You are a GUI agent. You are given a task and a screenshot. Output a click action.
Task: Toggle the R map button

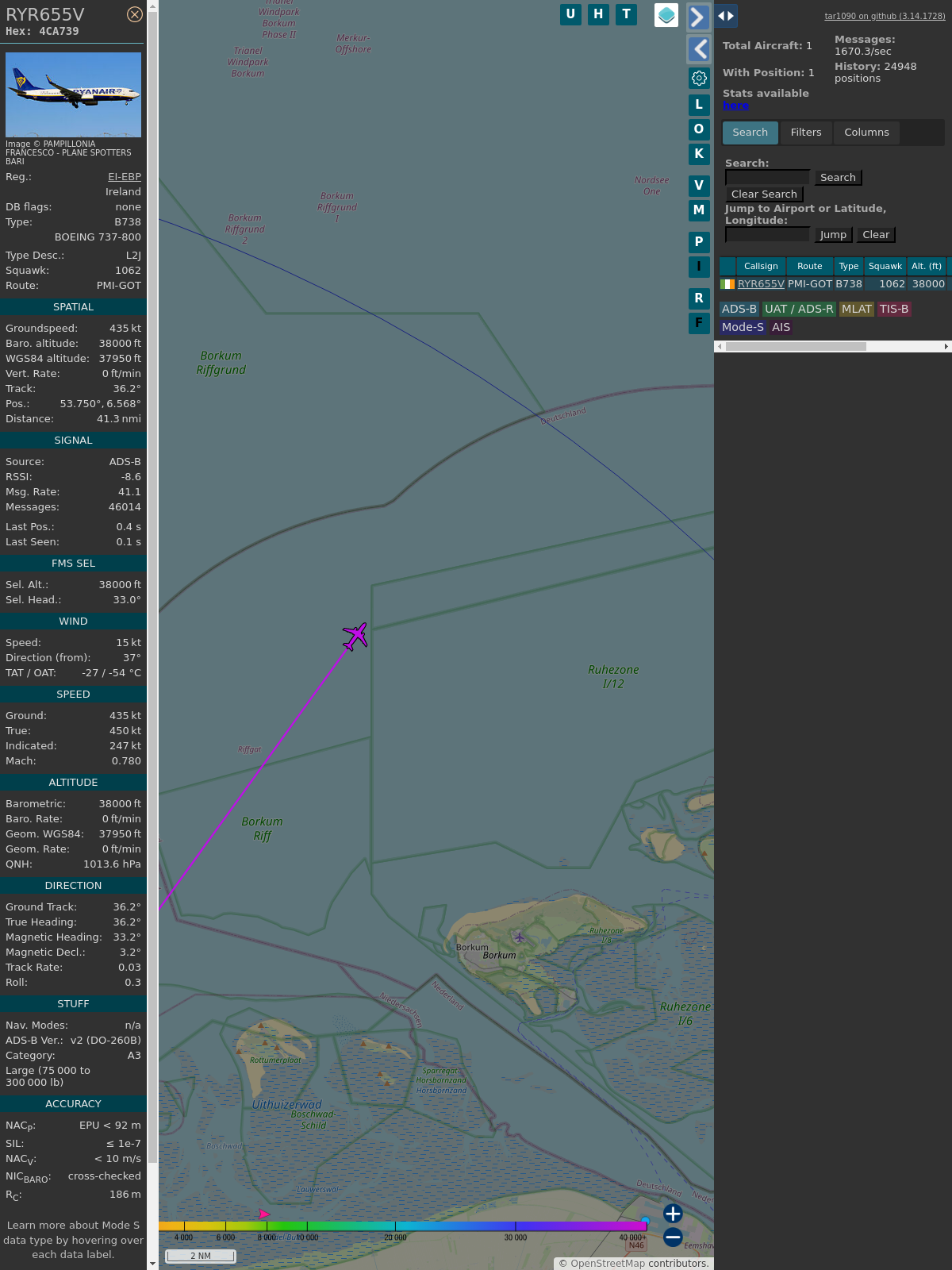699,298
